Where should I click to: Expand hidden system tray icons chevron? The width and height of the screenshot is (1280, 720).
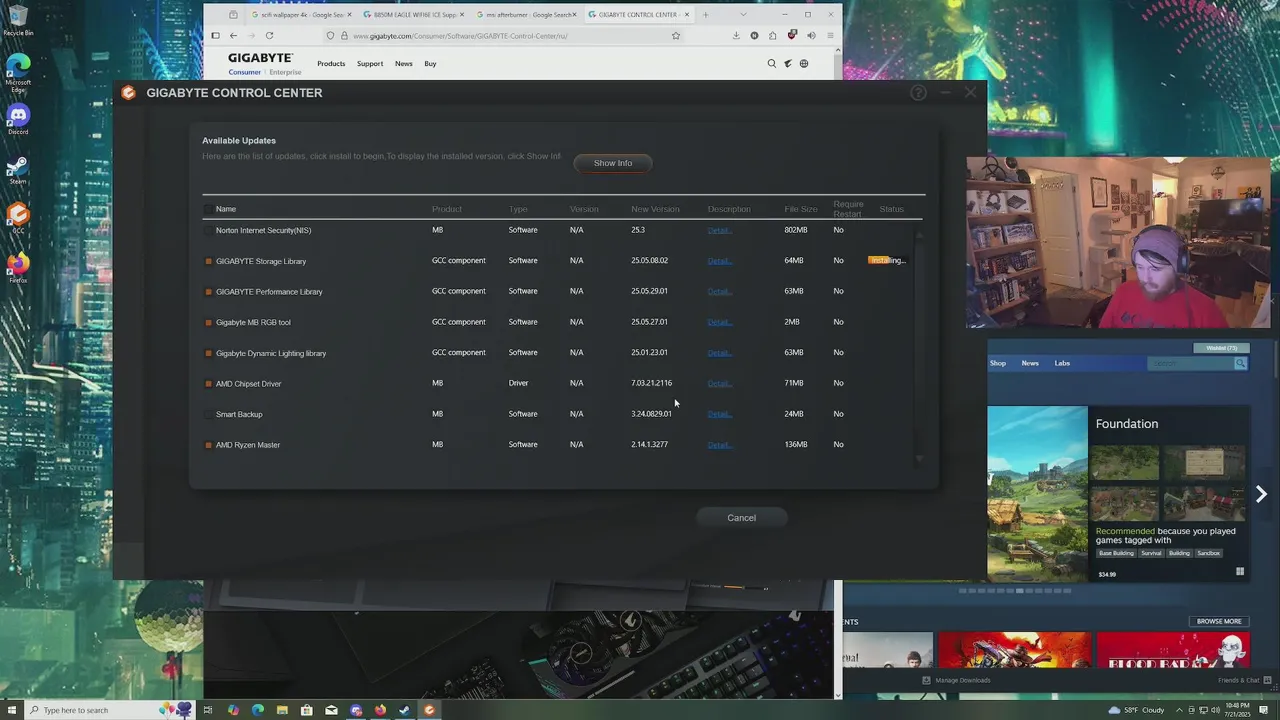point(1178,710)
